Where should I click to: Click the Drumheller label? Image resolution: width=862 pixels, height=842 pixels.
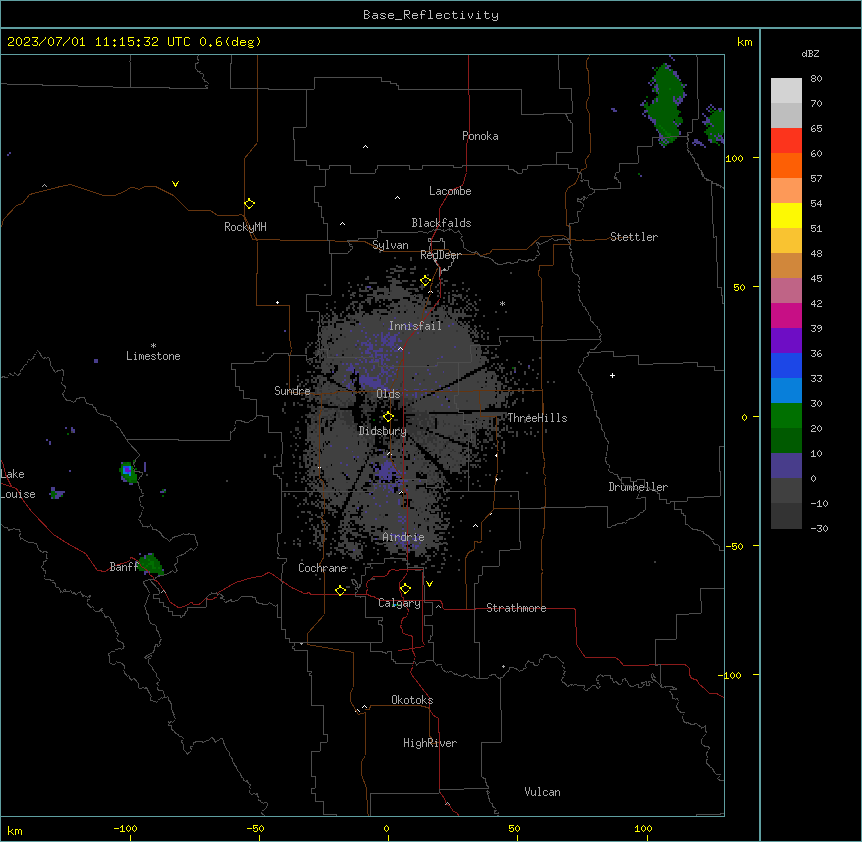pyautogui.click(x=638, y=487)
